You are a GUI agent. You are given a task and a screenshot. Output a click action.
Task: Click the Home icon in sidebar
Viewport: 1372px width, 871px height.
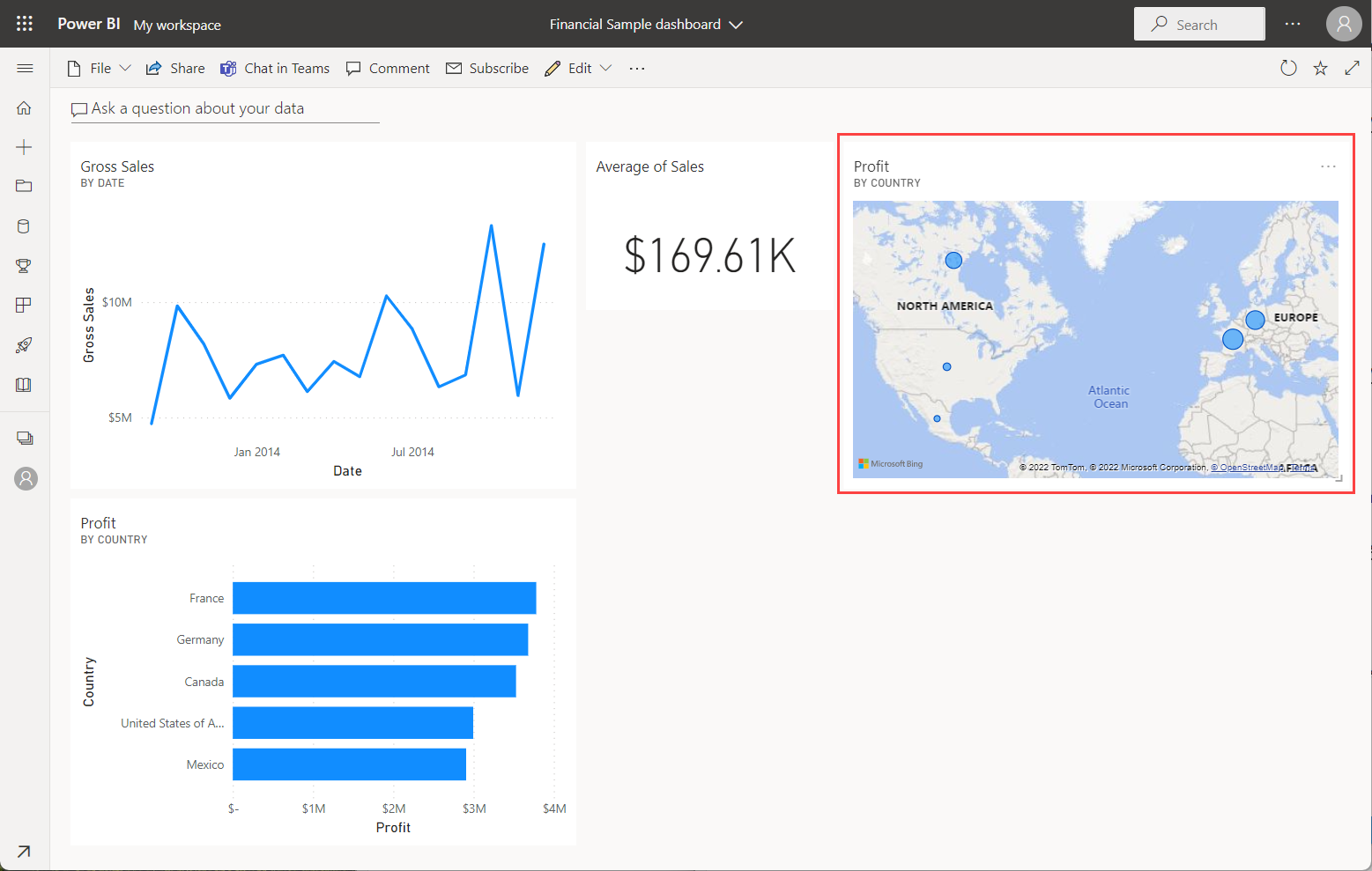(x=24, y=108)
